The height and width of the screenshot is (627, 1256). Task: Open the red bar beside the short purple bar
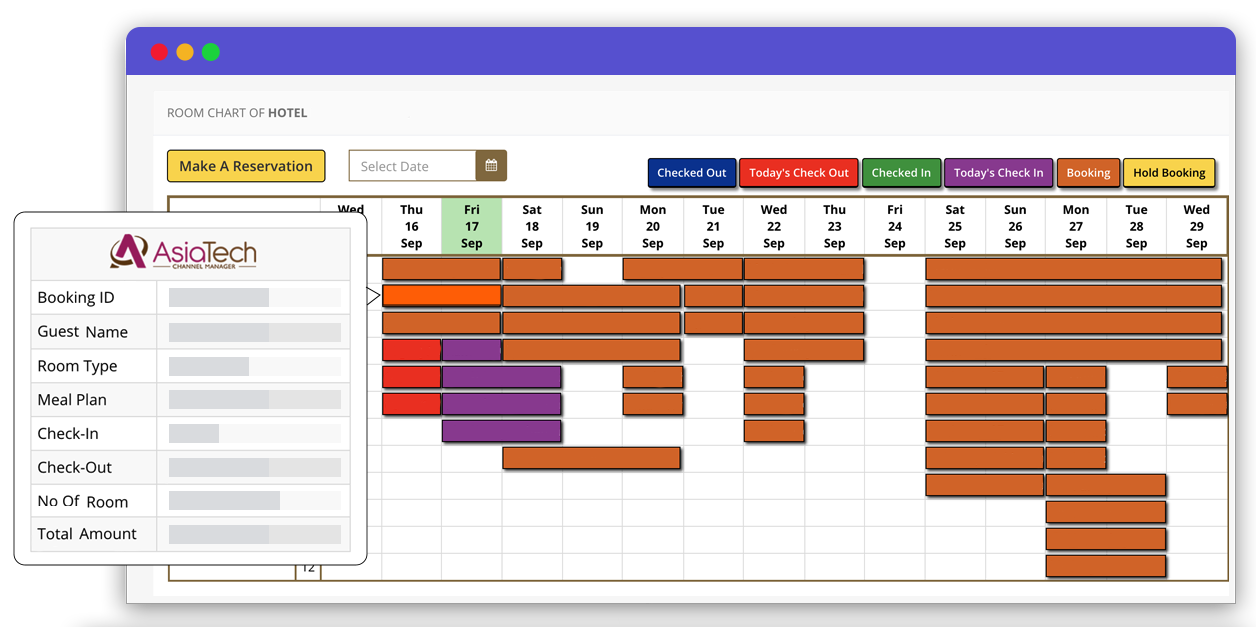pos(411,349)
